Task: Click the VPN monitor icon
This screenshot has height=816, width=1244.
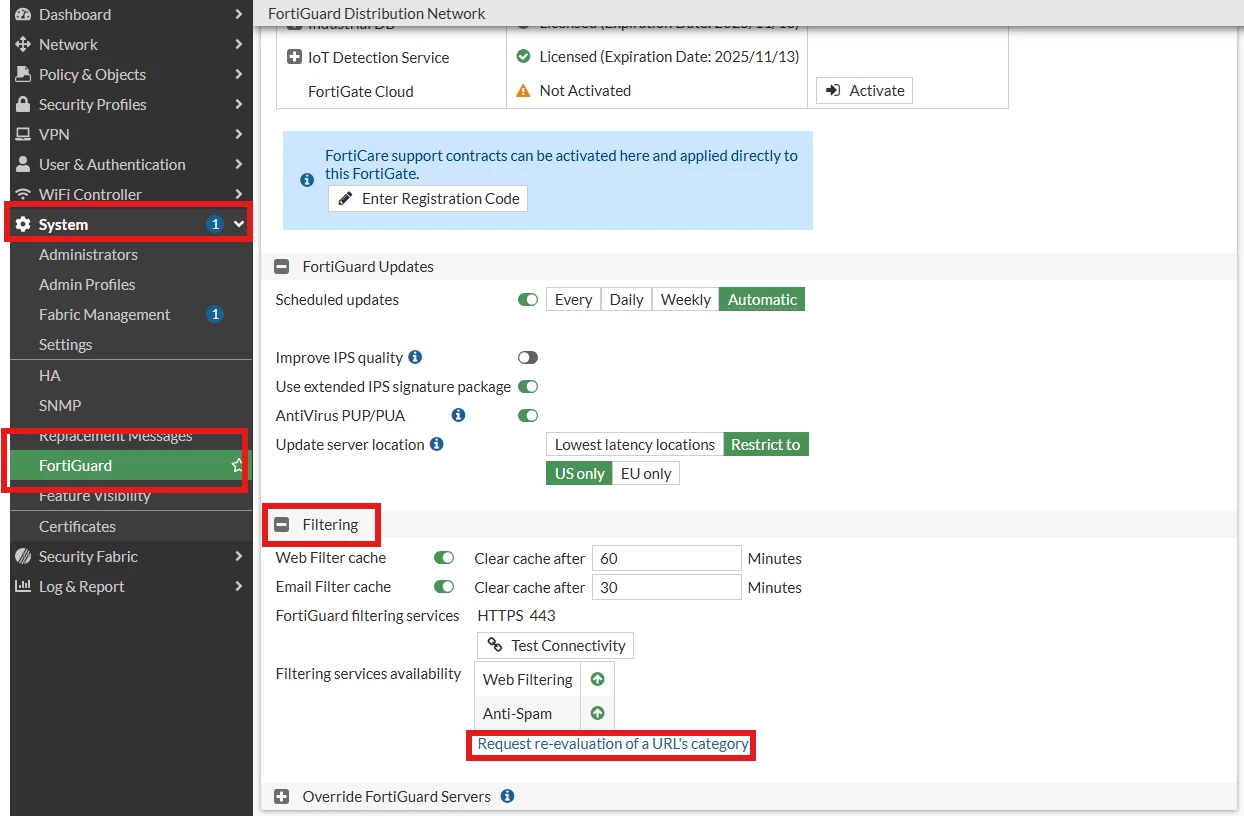Action: pyautogui.click(x=23, y=134)
